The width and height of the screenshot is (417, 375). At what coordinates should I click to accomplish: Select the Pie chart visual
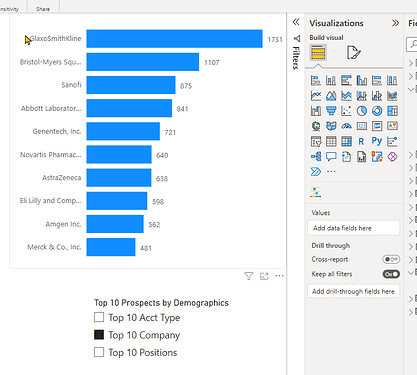[362, 111]
